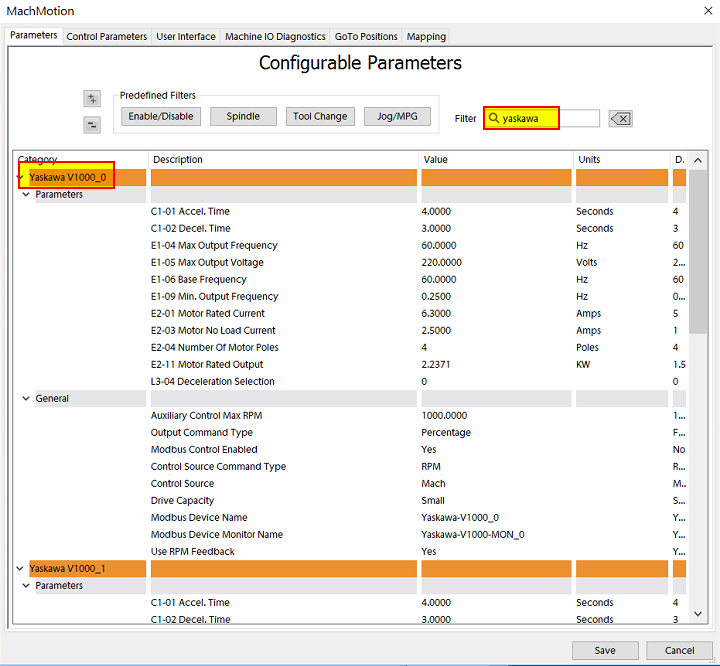Click the scrollbar down arrow

(x=698, y=620)
